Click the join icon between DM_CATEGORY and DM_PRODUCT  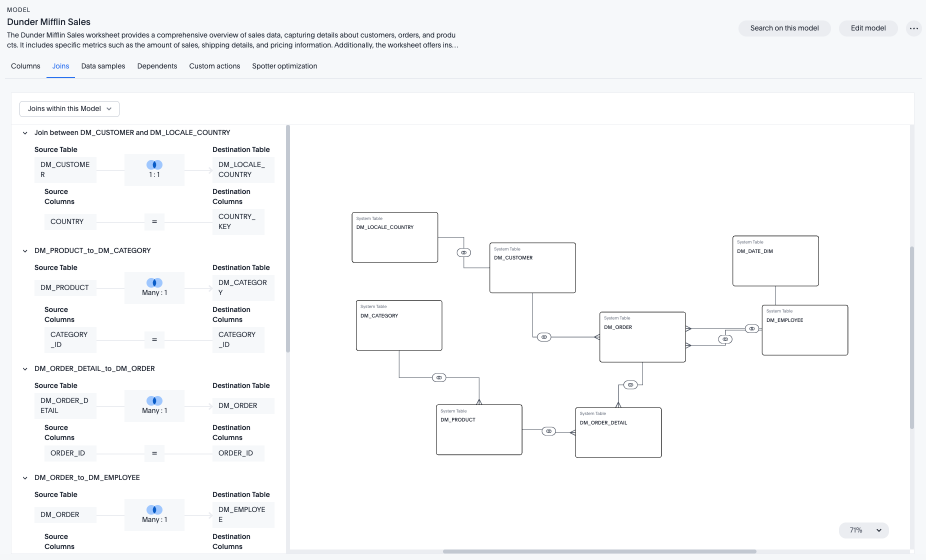tap(439, 377)
